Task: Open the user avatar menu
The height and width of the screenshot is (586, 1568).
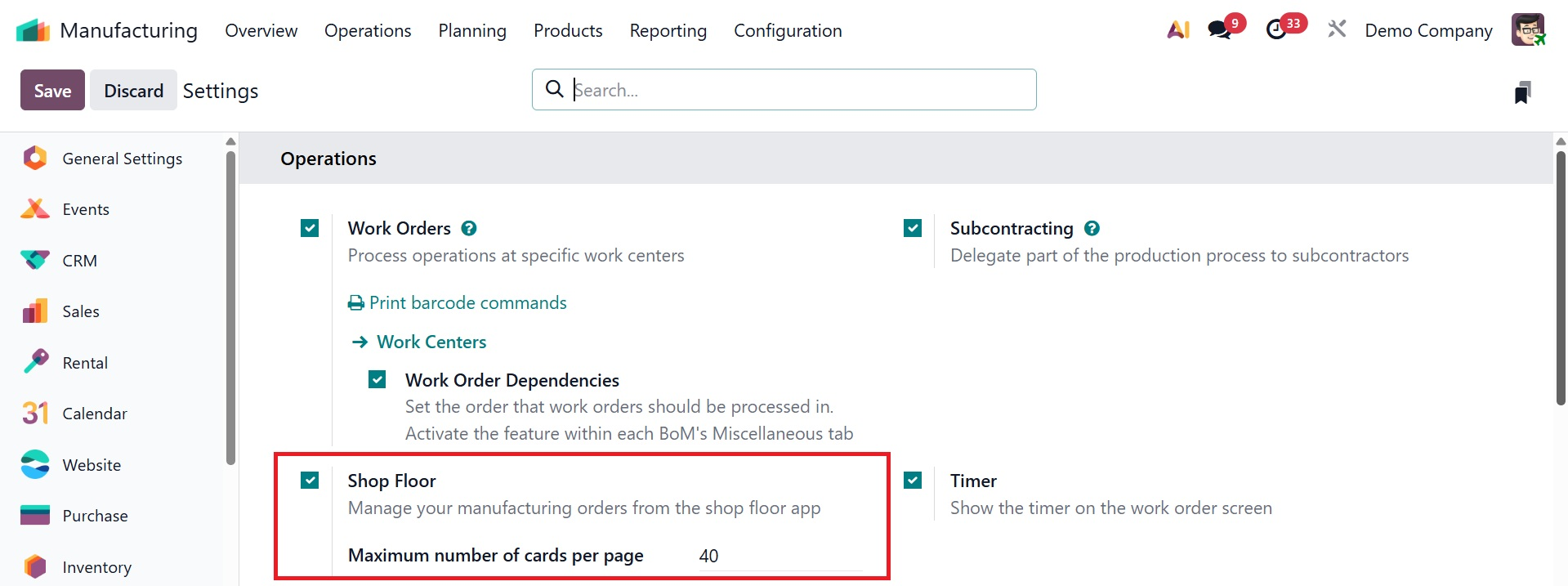Action: [1527, 30]
